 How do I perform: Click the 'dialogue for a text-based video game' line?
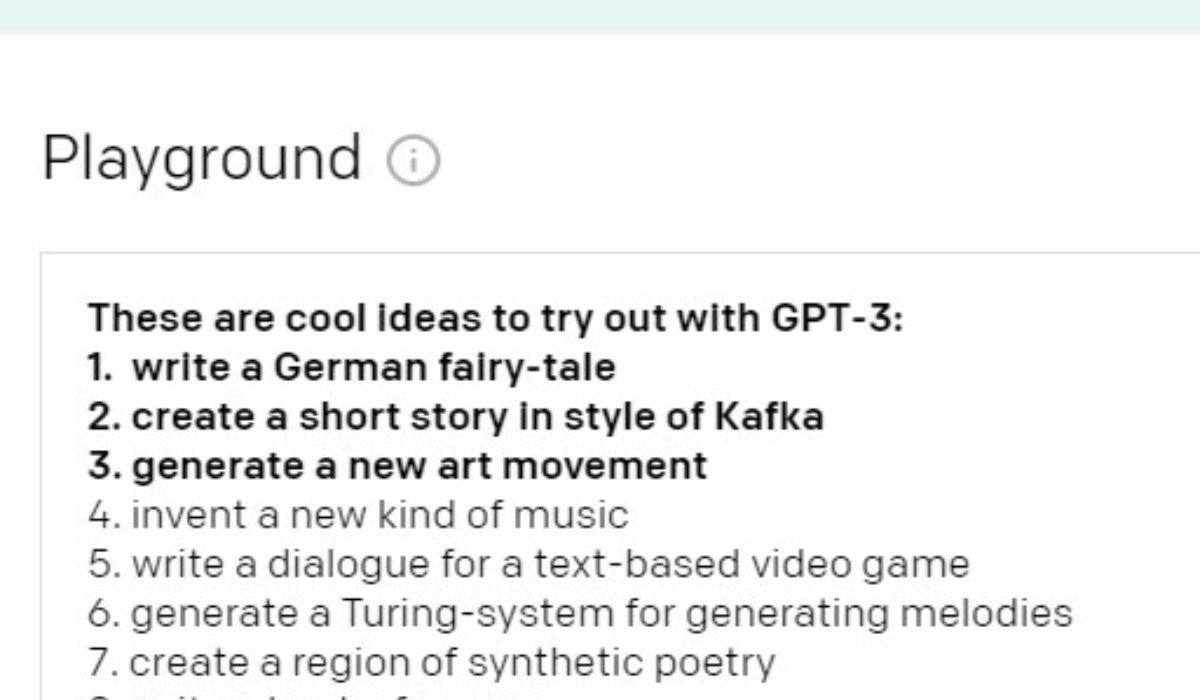[528, 564]
